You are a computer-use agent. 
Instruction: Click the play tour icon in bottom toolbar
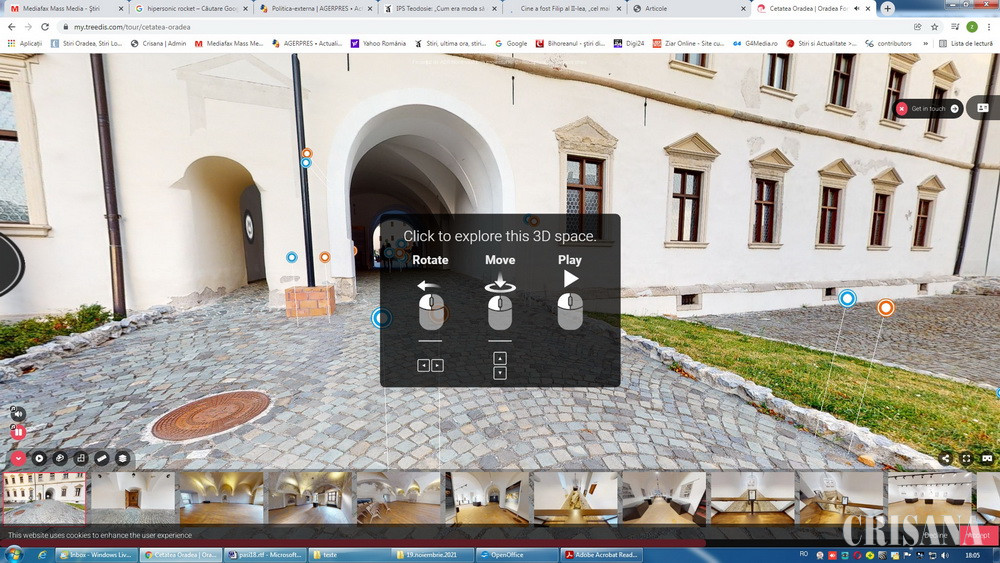click(x=40, y=458)
